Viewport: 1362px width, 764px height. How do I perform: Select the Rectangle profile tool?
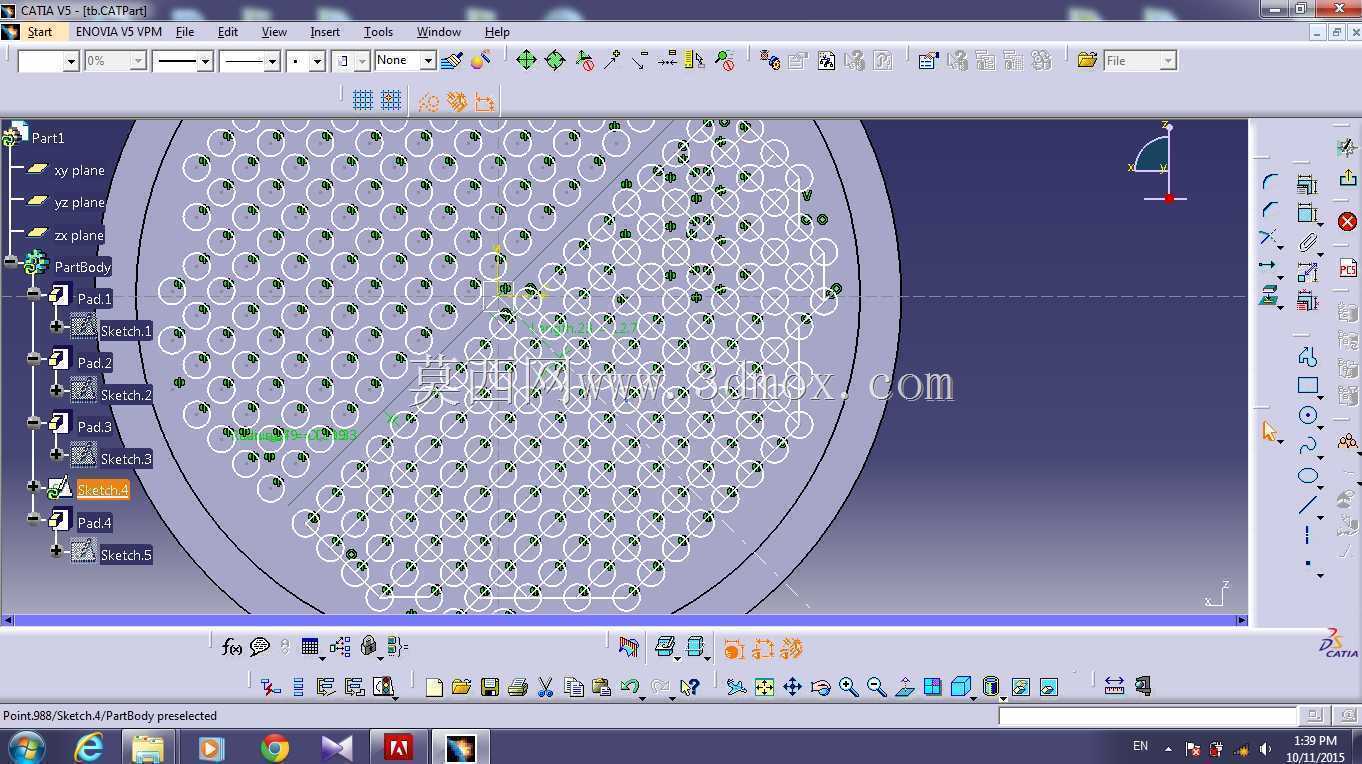1308,386
